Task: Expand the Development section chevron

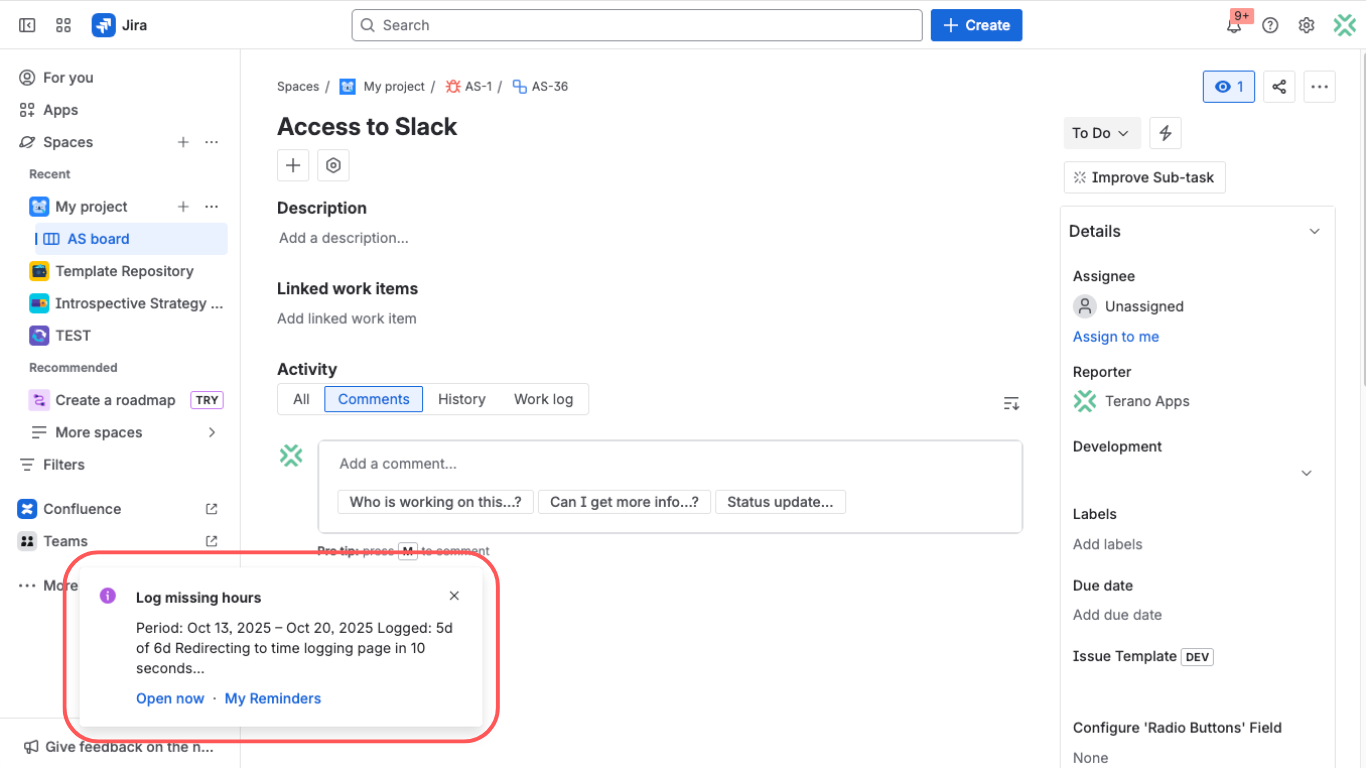Action: pos(1306,473)
